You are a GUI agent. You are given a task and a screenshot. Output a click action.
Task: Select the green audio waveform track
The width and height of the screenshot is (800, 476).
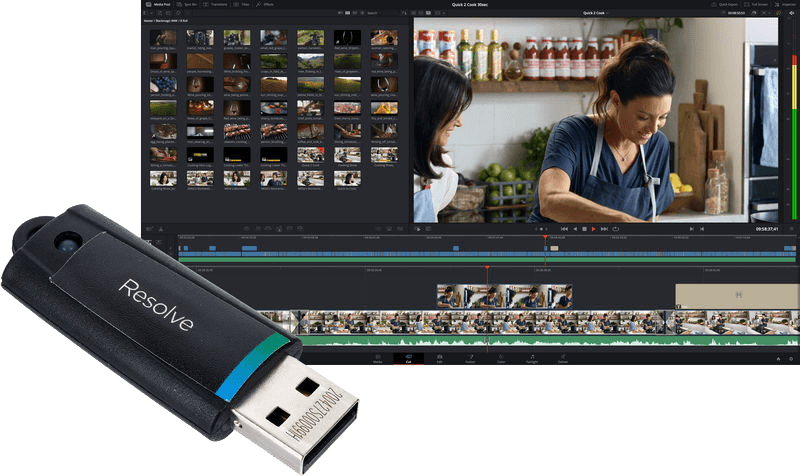point(551,341)
